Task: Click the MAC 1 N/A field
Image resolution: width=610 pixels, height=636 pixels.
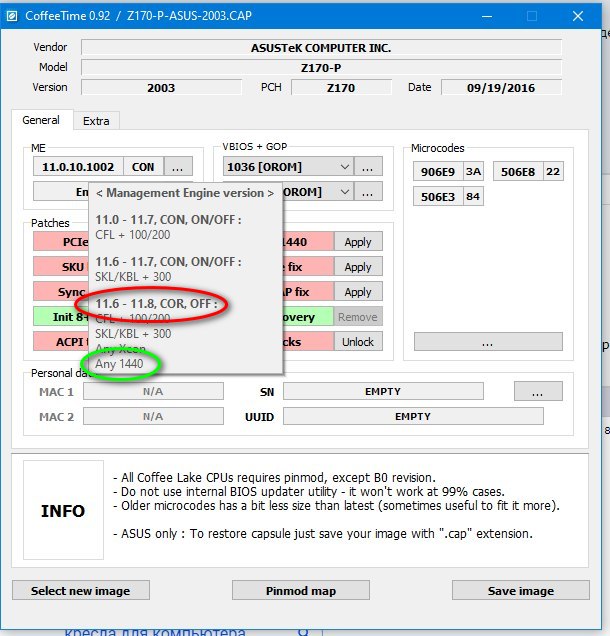Action: click(153, 391)
